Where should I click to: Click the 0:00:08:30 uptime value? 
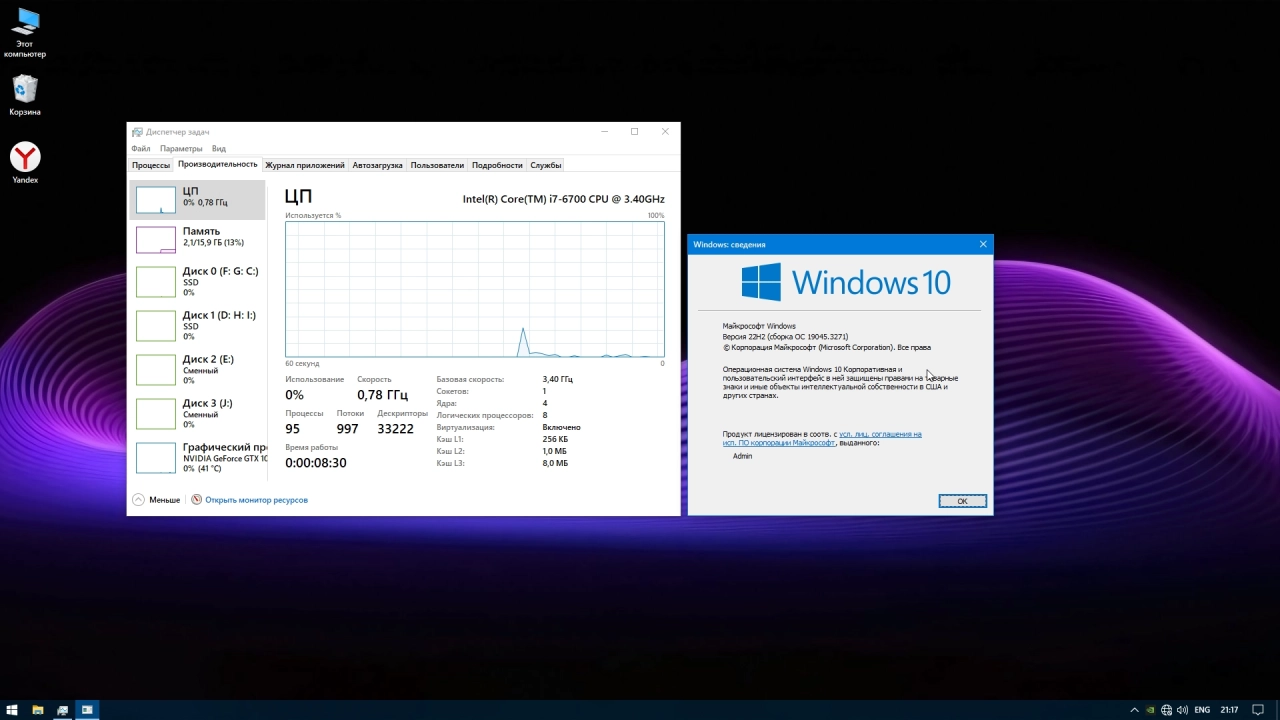316,463
